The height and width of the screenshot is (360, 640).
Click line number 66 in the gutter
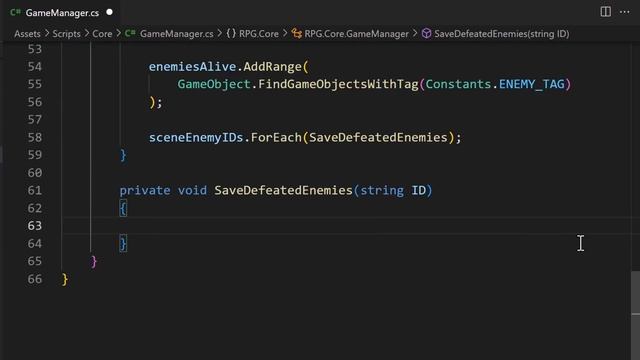[x=35, y=279]
